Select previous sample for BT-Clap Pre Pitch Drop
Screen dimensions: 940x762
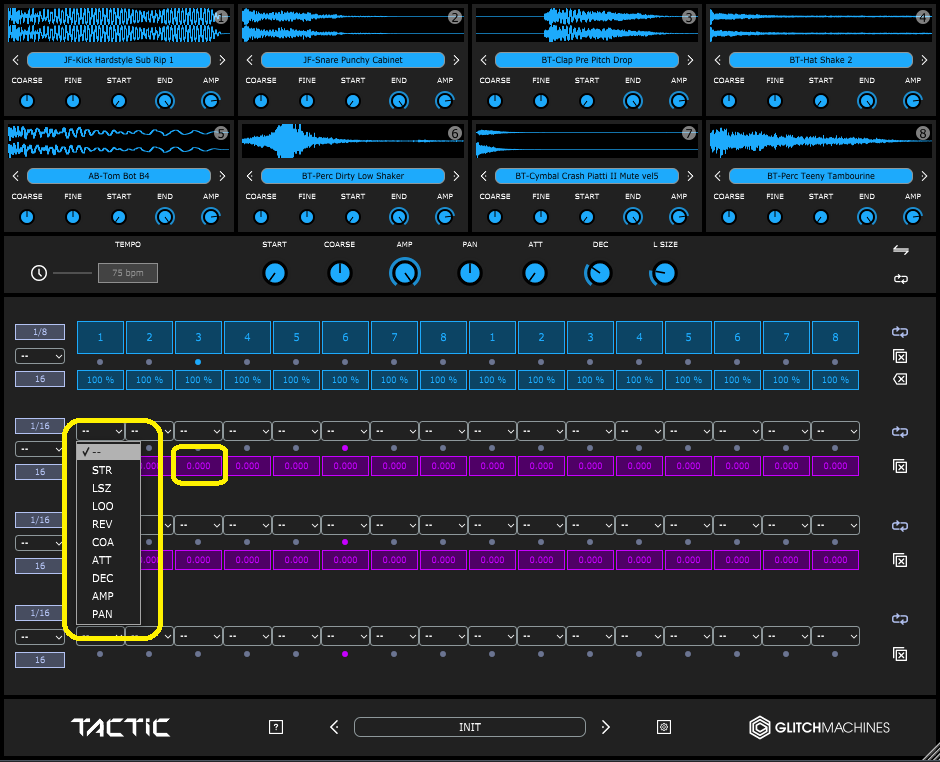pos(484,60)
